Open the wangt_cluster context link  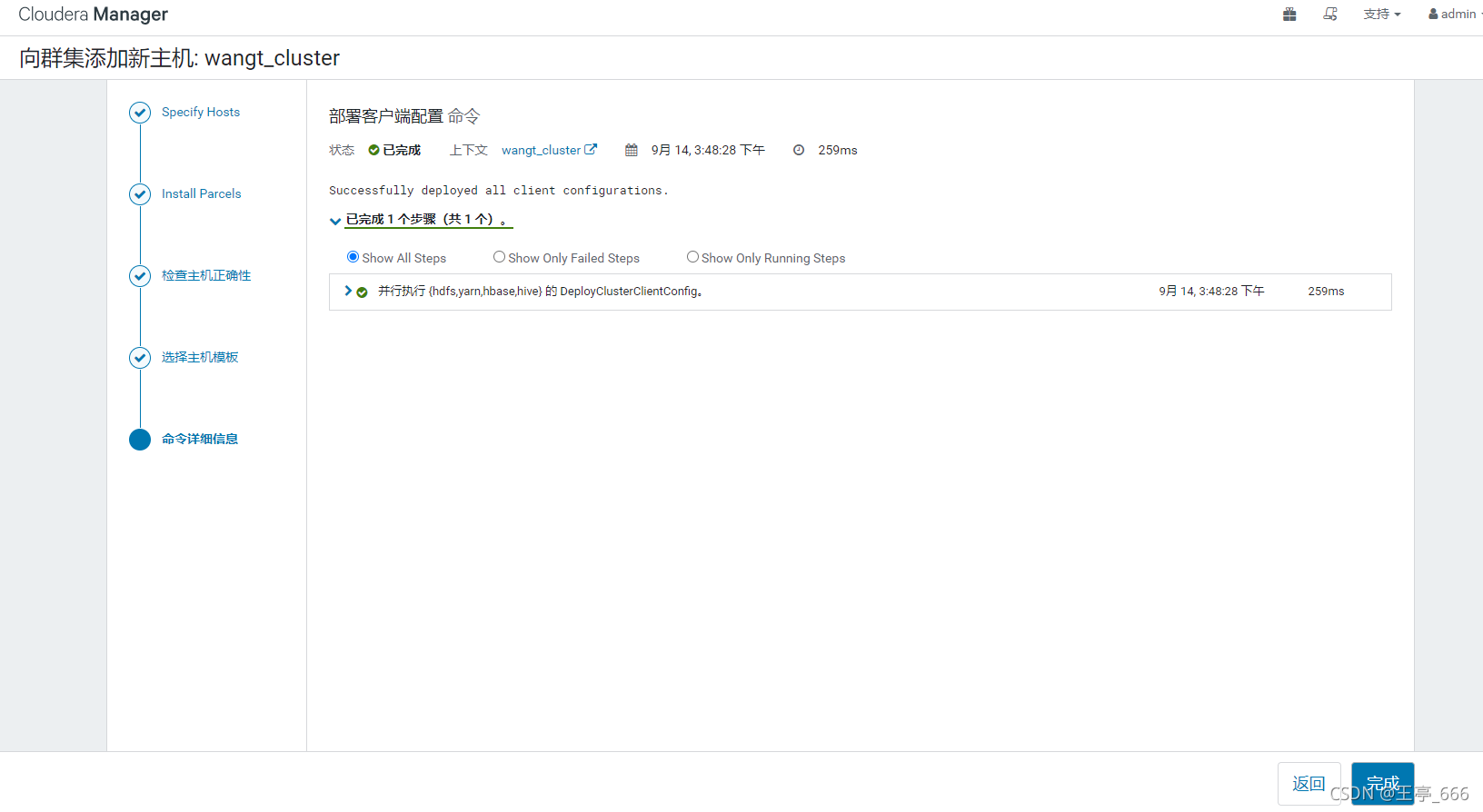click(541, 151)
